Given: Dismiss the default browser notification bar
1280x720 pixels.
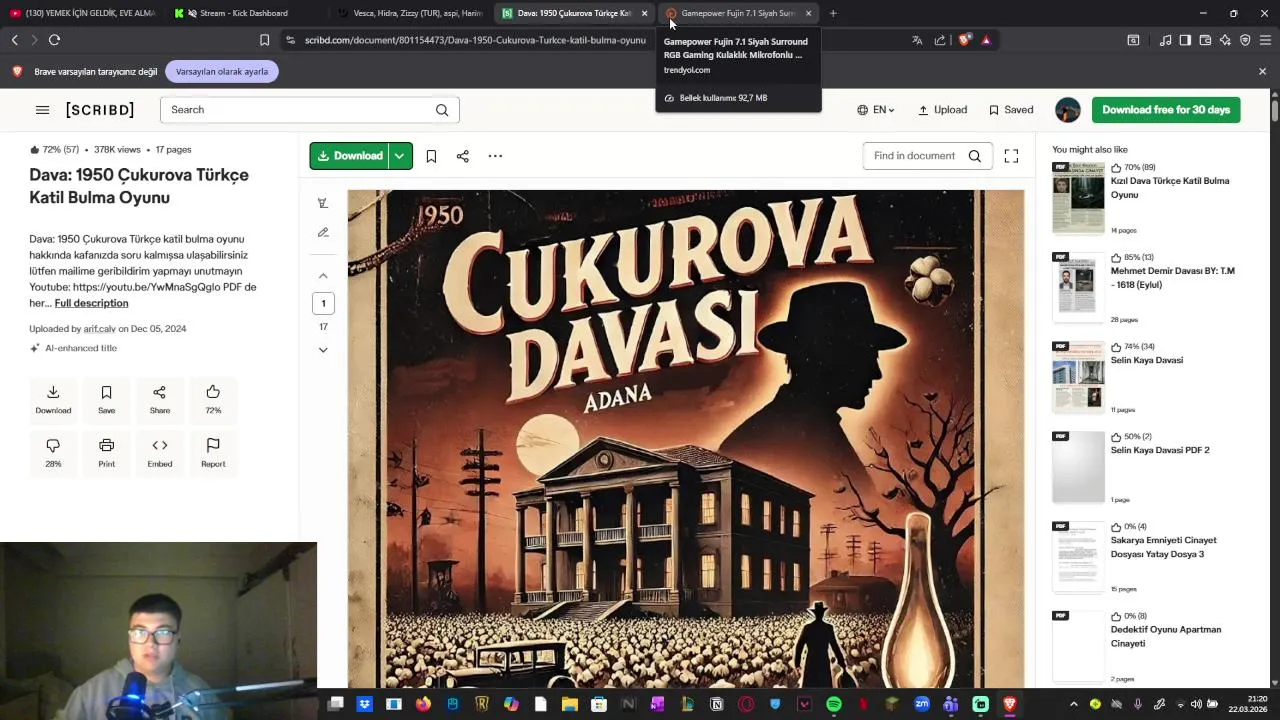Looking at the screenshot, I should coord(1262,72).
